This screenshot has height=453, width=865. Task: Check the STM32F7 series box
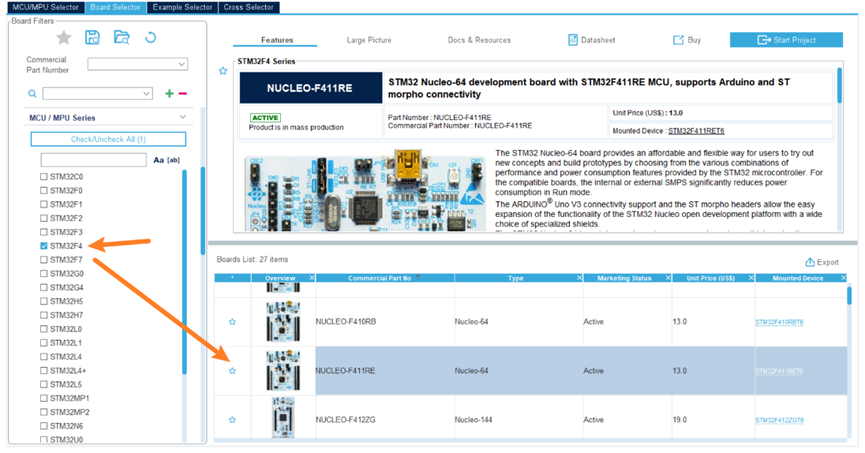44,260
